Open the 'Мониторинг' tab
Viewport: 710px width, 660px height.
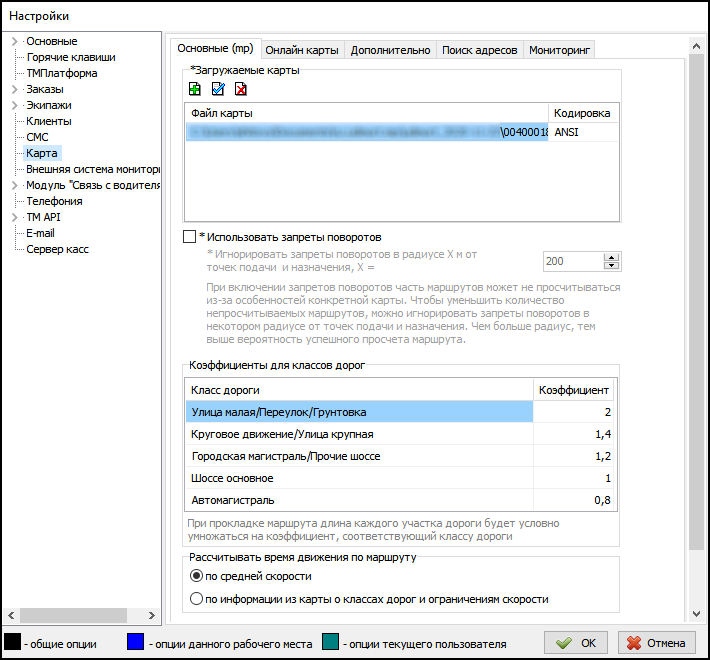click(x=560, y=50)
